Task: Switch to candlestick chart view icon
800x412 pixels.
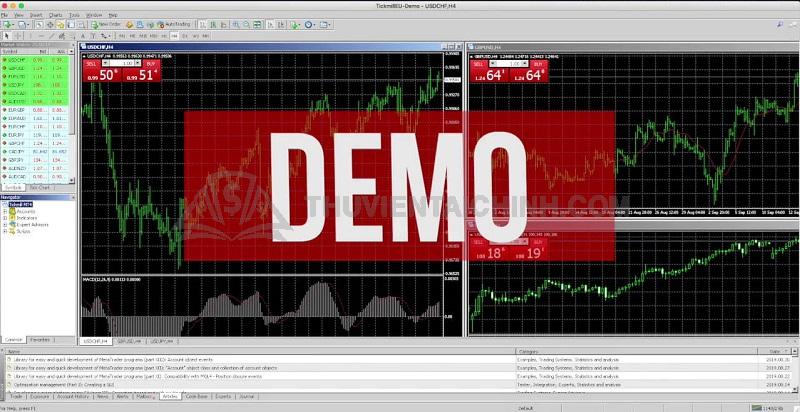Action: (x=213, y=24)
